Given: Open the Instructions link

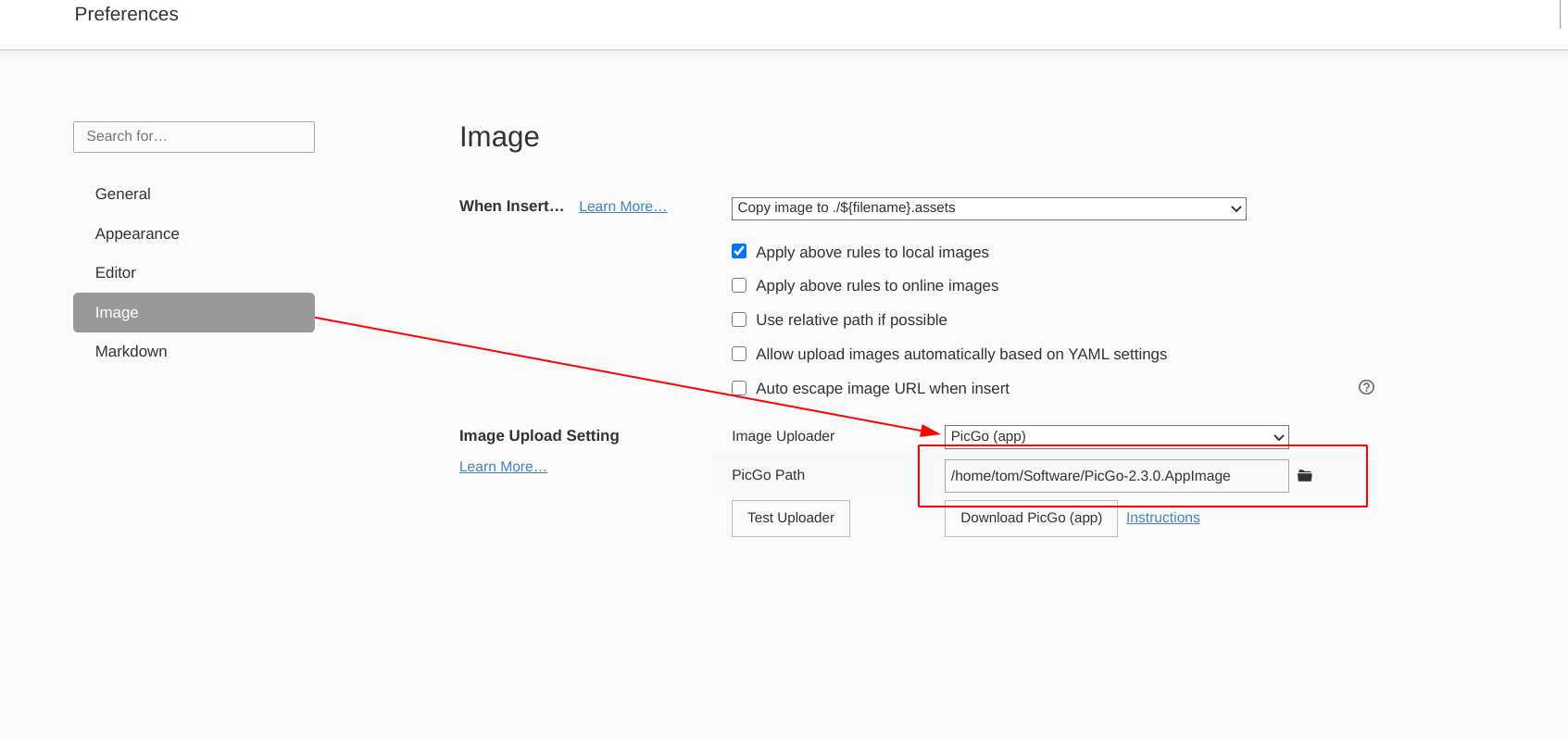Looking at the screenshot, I should click(x=1162, y=518).
